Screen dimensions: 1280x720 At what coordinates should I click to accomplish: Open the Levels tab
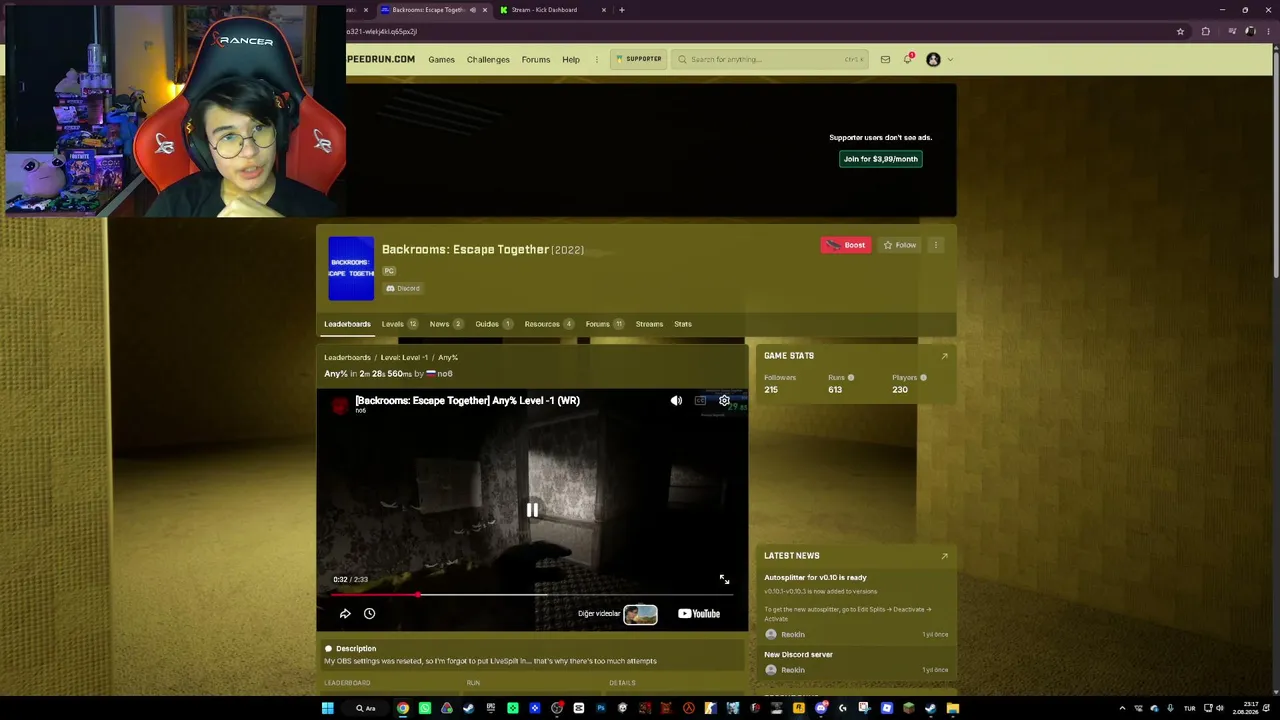click(399, 324)
